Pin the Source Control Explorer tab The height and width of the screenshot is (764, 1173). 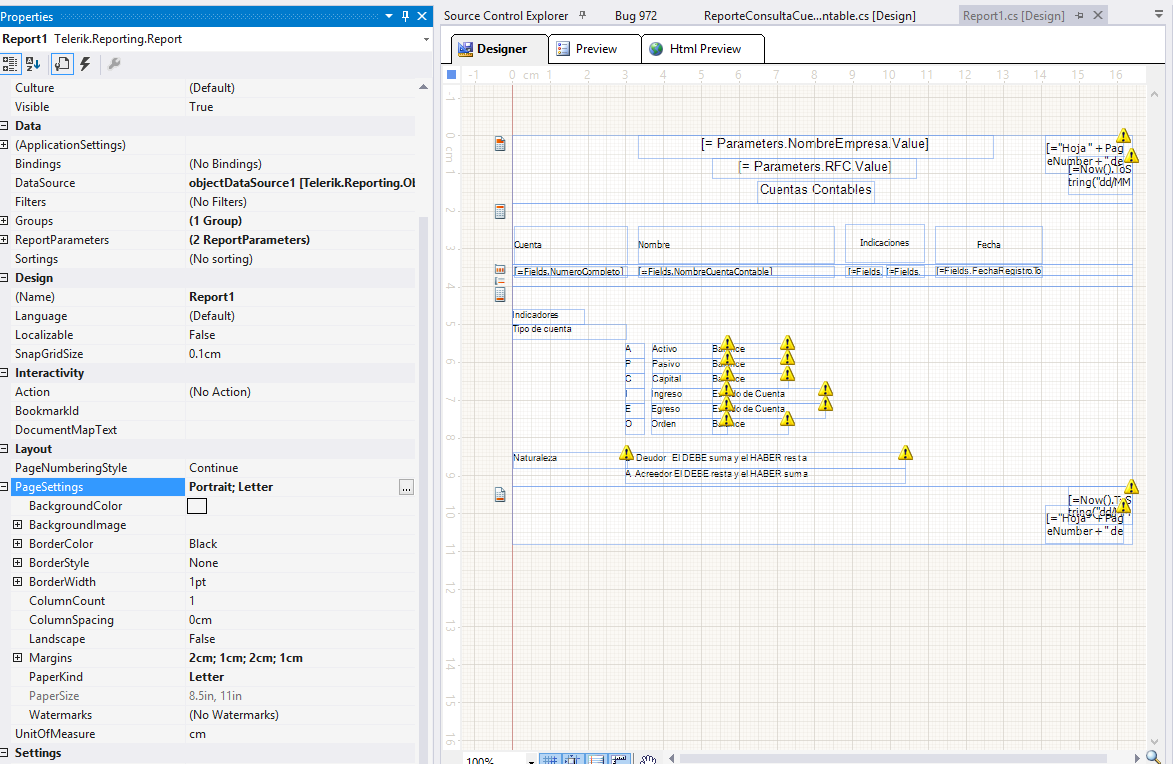click(583, 15)
